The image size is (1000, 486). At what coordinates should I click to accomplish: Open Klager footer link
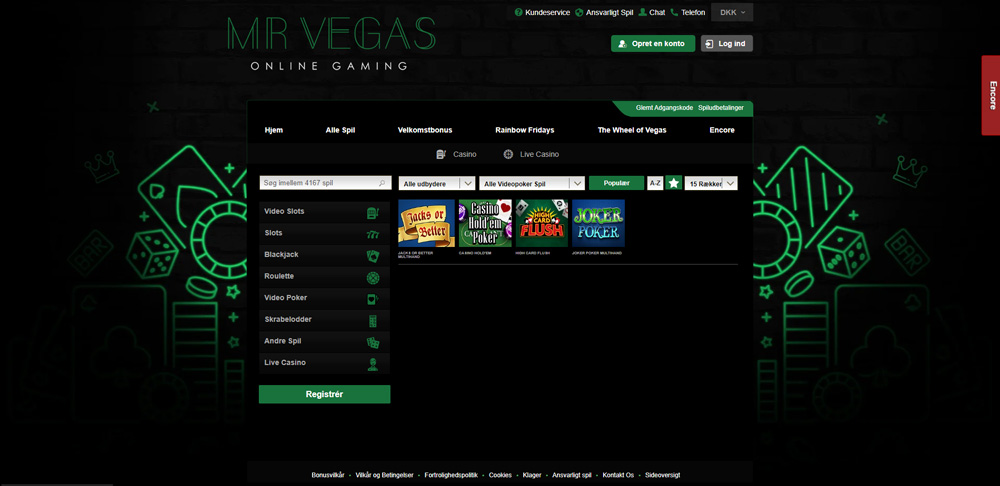532,475
